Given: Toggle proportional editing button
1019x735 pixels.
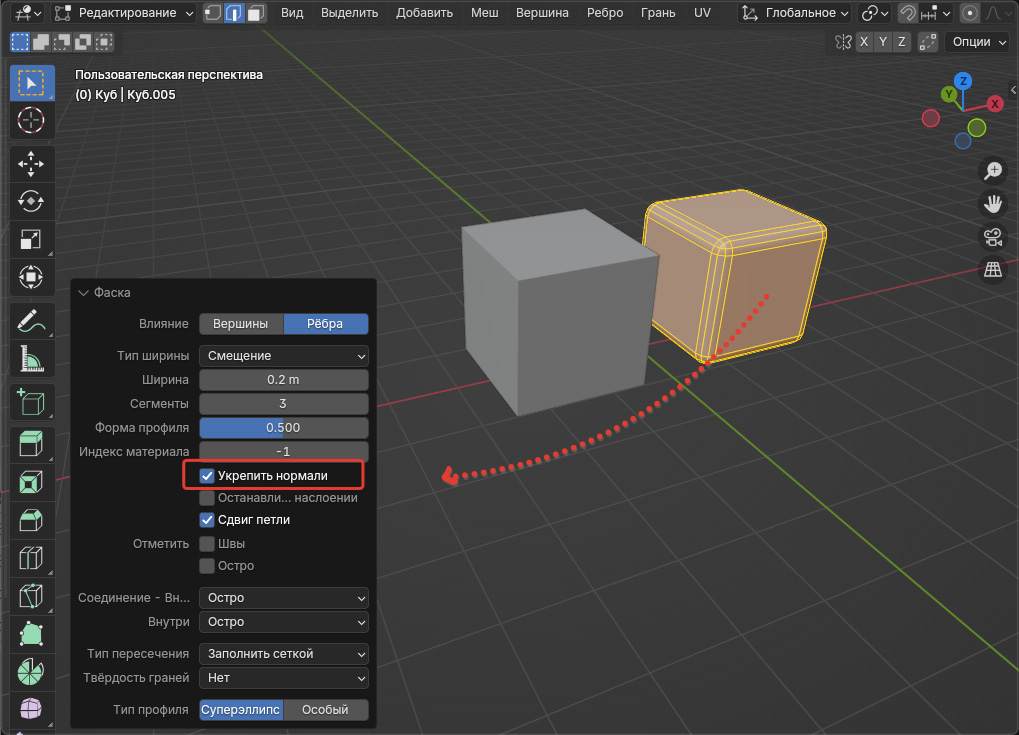Looking at the screenshot, I should click(x=970, y=13).
